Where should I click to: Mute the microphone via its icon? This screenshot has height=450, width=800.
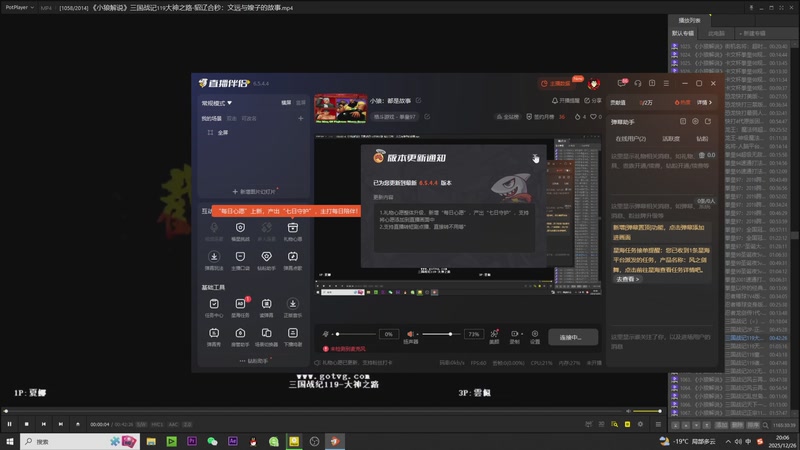(x=326, y=334)
